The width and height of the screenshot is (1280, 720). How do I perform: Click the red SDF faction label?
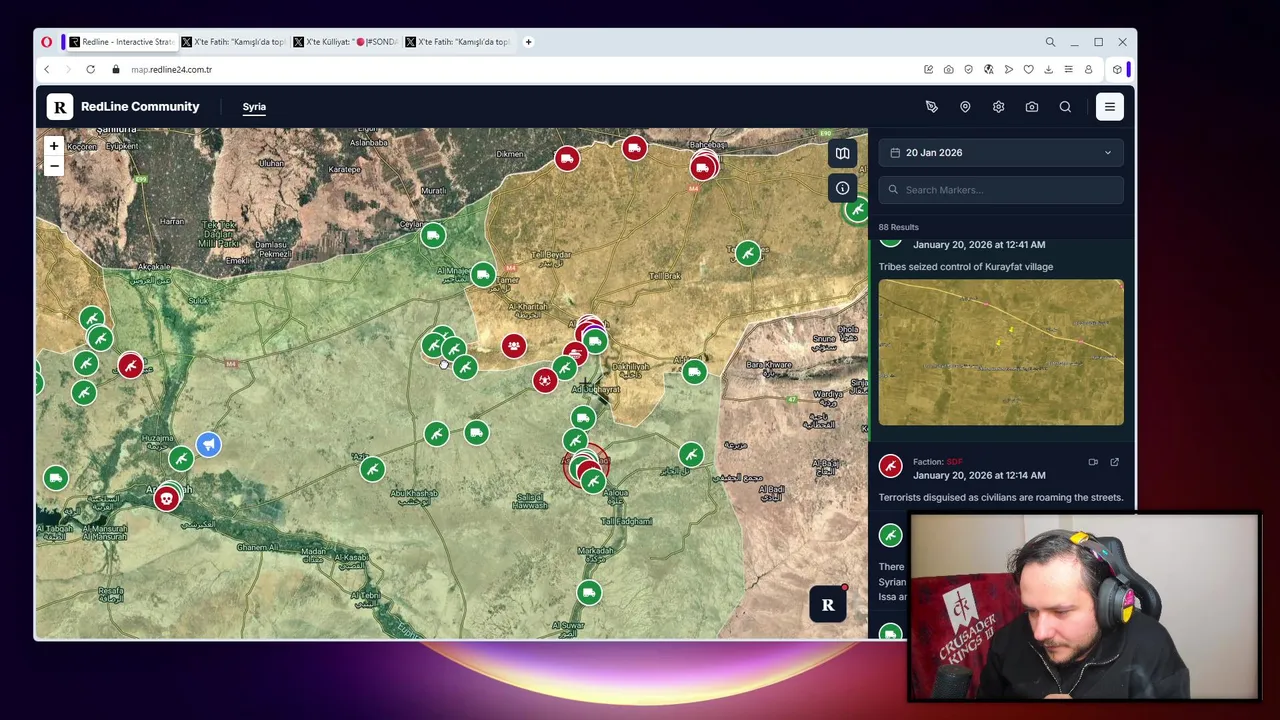pyautogui.click(x=954, y=462)
